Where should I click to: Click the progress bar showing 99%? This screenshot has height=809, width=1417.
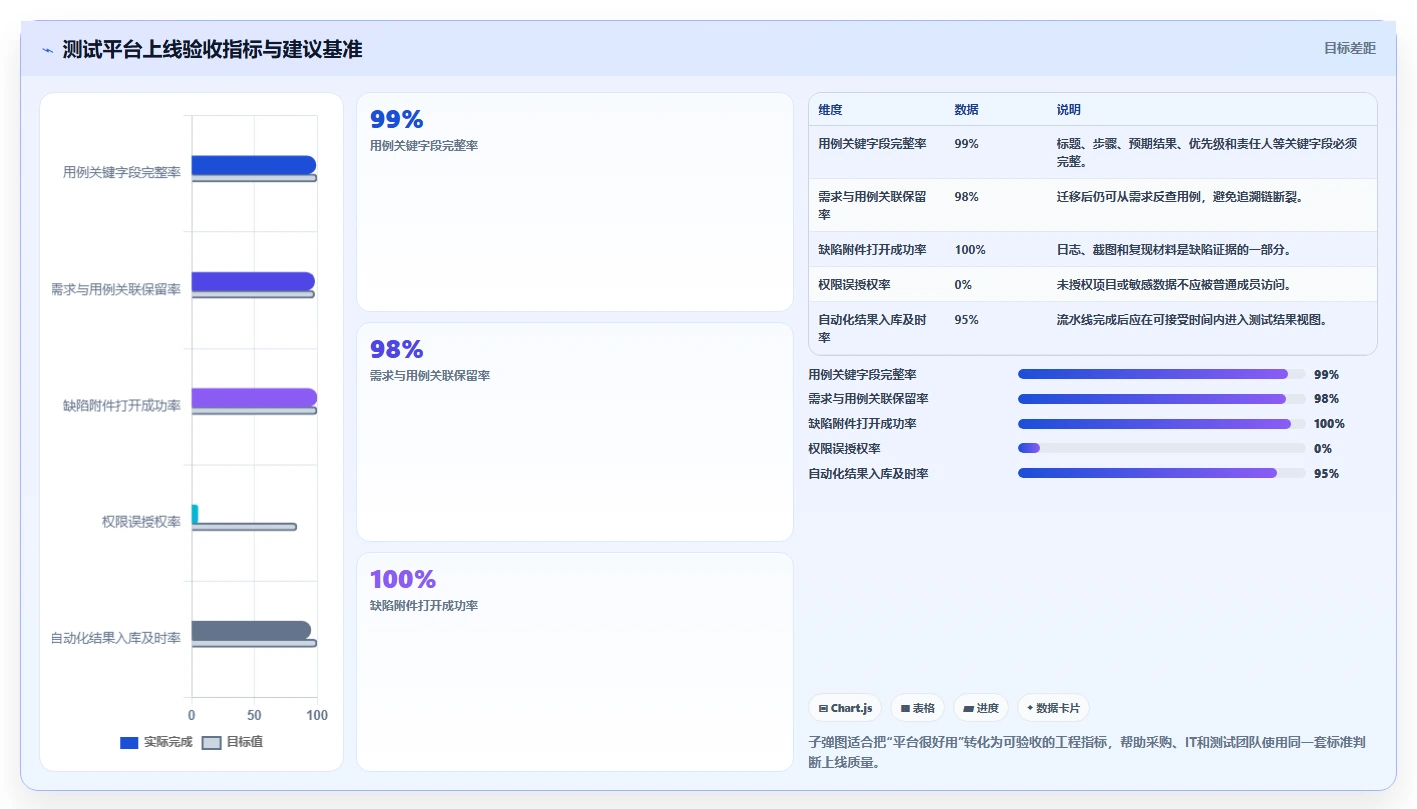pyautogui.click(x=1161, y=374)
